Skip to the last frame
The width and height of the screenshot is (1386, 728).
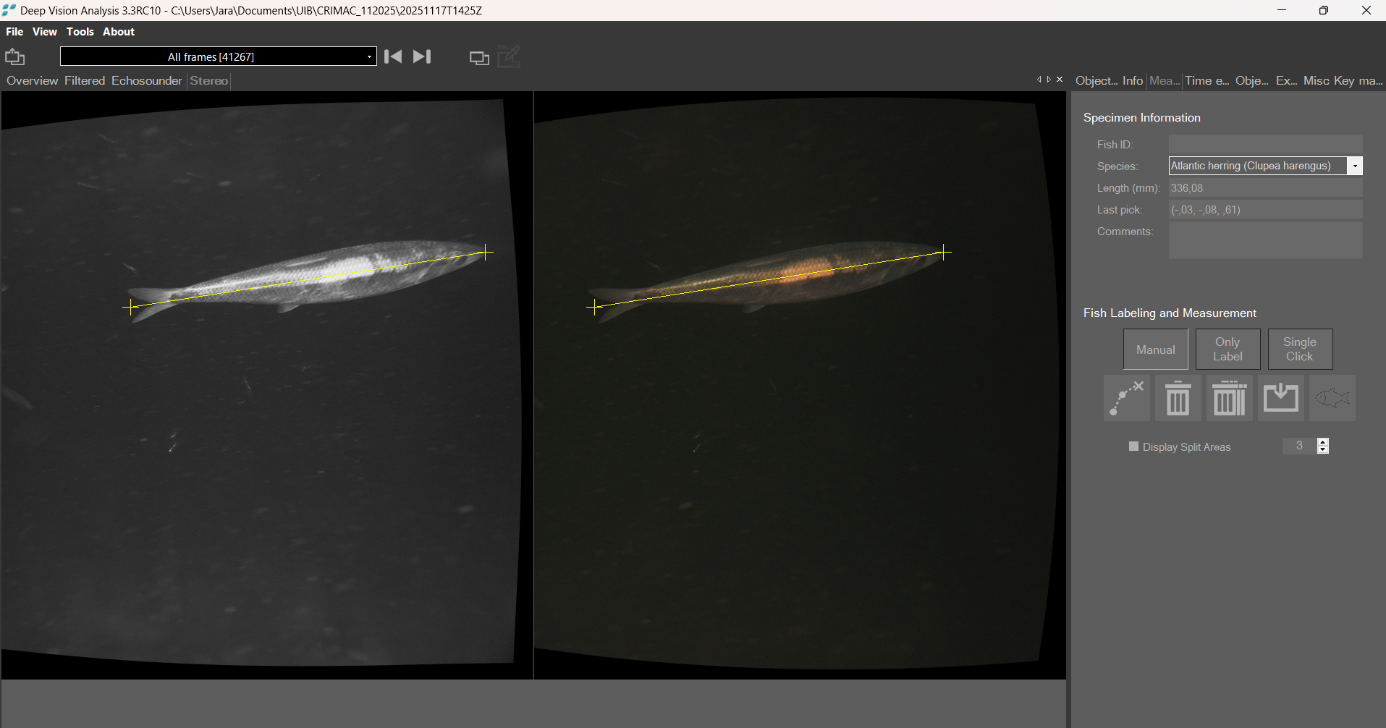click(422, 57)
